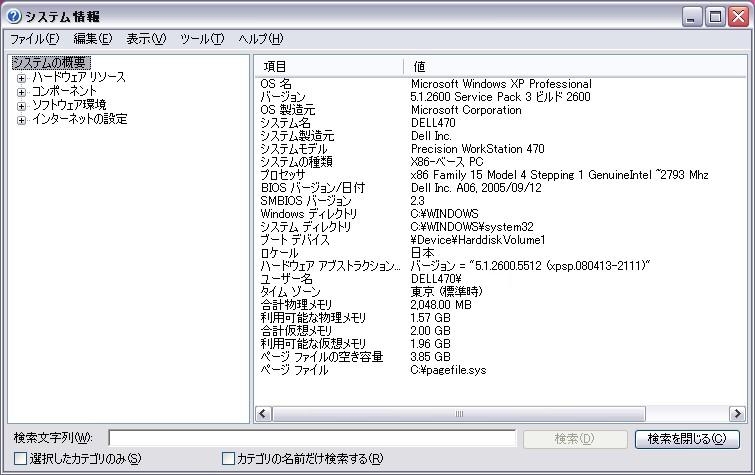The height and width of the screenshot is (475, 755).
Task: Expand the コンポーネント tree node
Action: tap(21, 92)
